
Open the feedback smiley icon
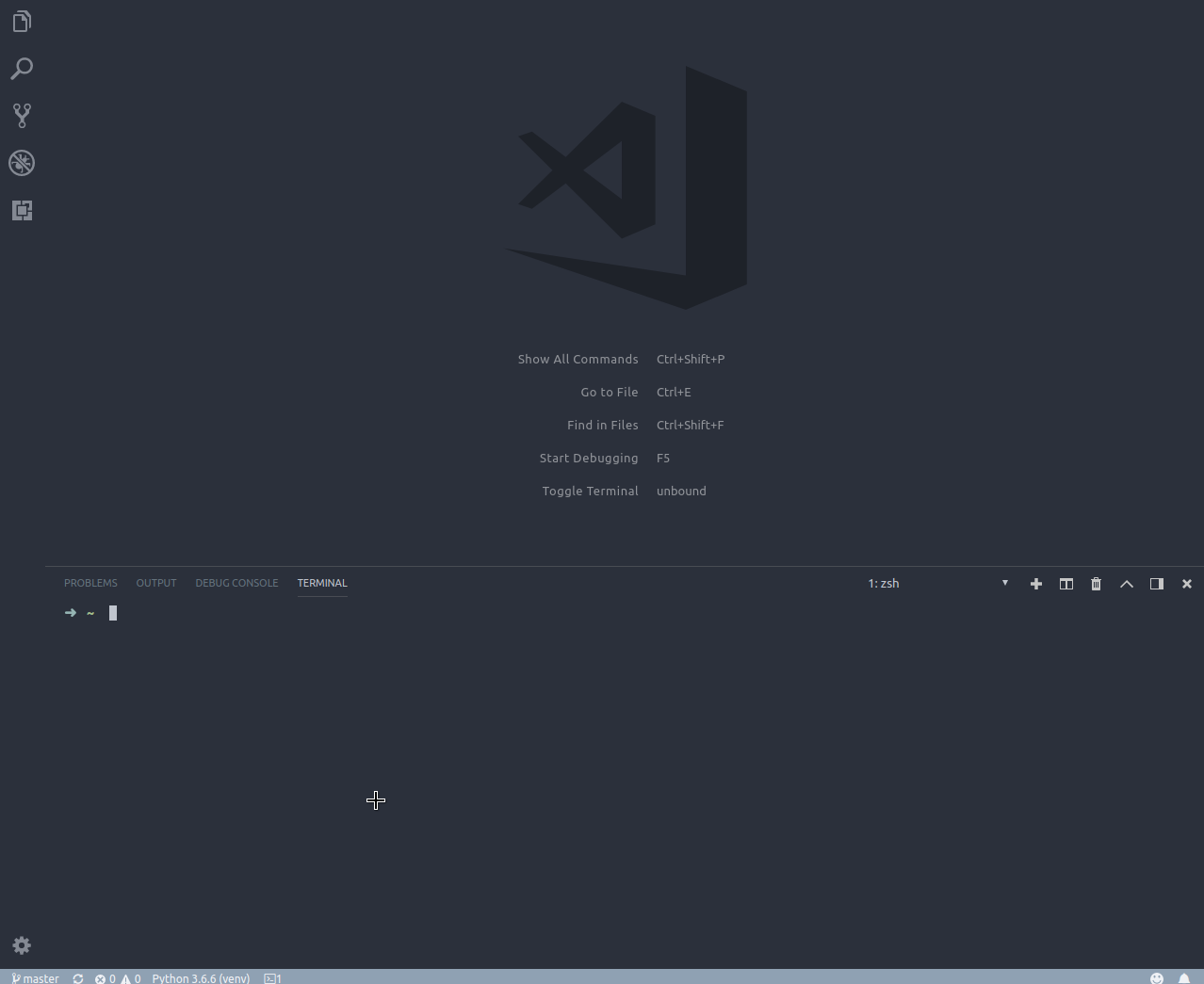click(x=1157, y=977)
